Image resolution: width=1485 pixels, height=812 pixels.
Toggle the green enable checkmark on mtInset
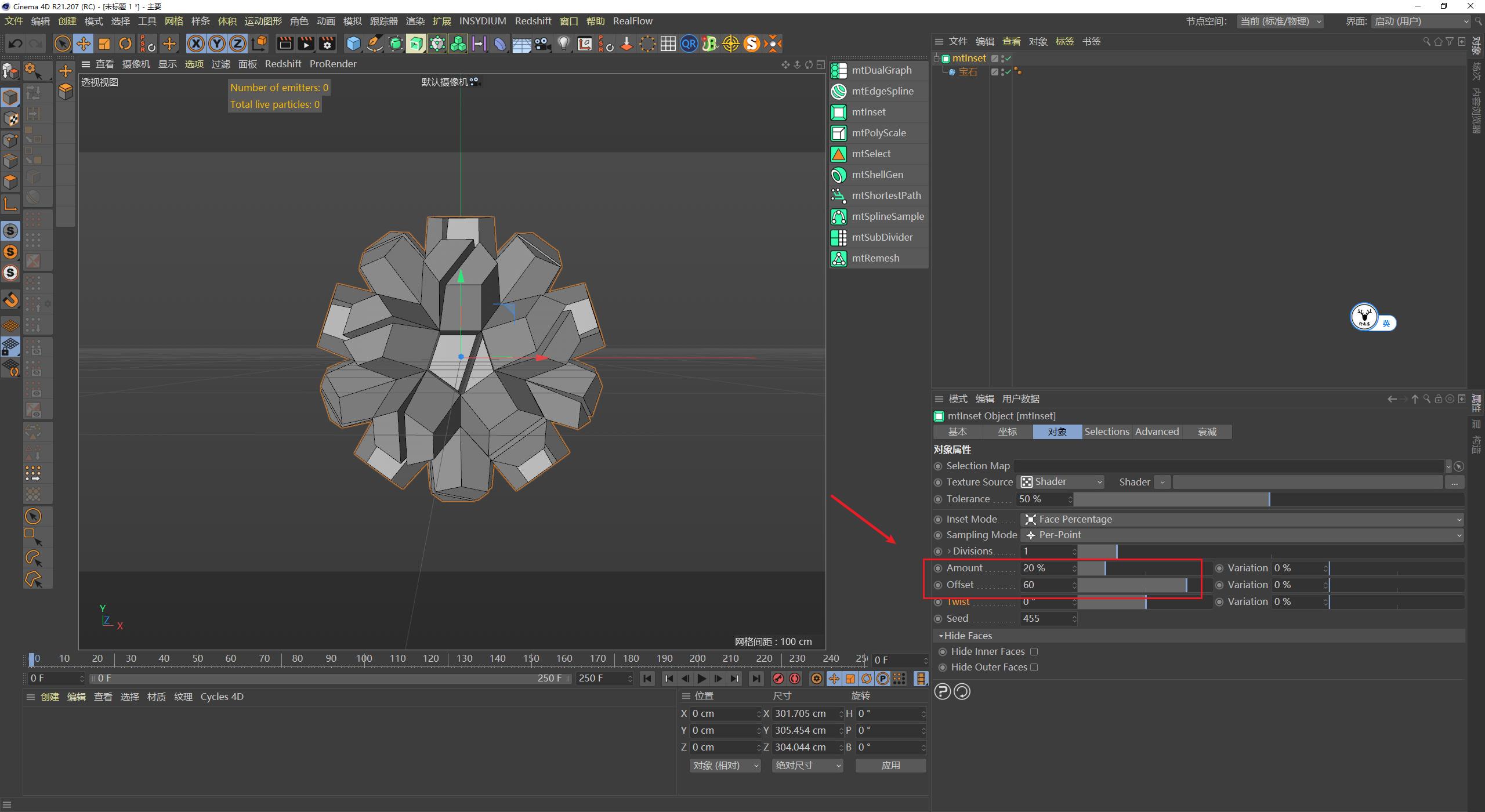pyautogui.click(x=1008, y=59)
